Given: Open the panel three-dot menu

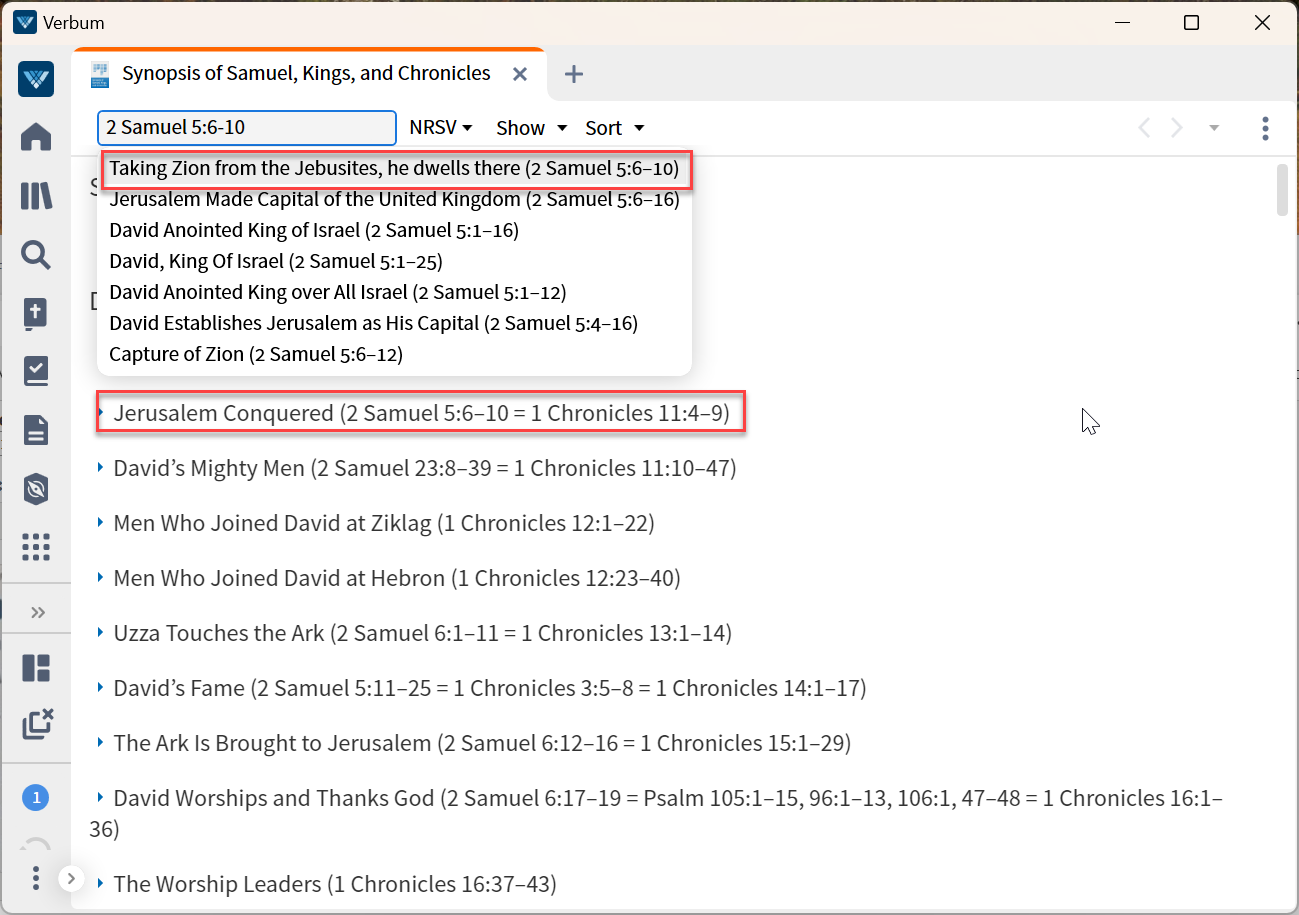Looking at the screenshot, I should (x=1265, y=128).
